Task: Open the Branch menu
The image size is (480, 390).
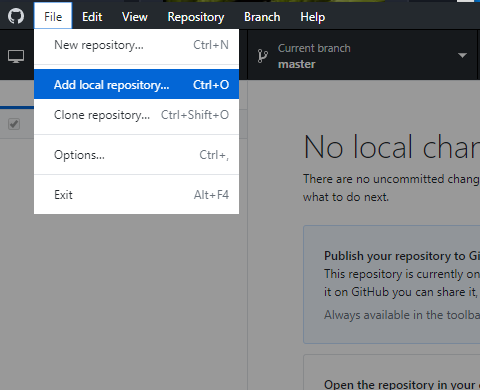Action: coord(262,17)
